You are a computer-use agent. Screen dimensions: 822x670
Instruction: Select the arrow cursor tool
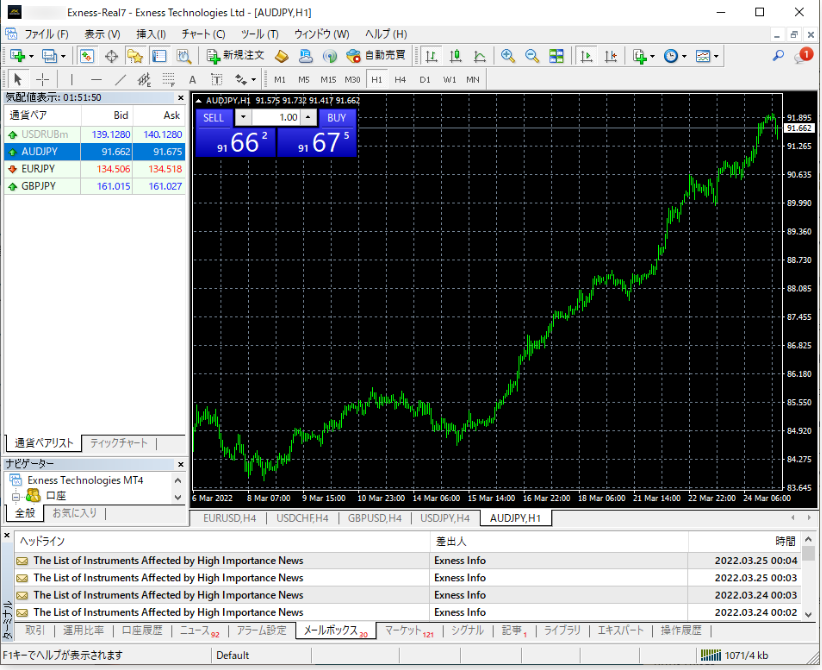click(x=18, y=80)
